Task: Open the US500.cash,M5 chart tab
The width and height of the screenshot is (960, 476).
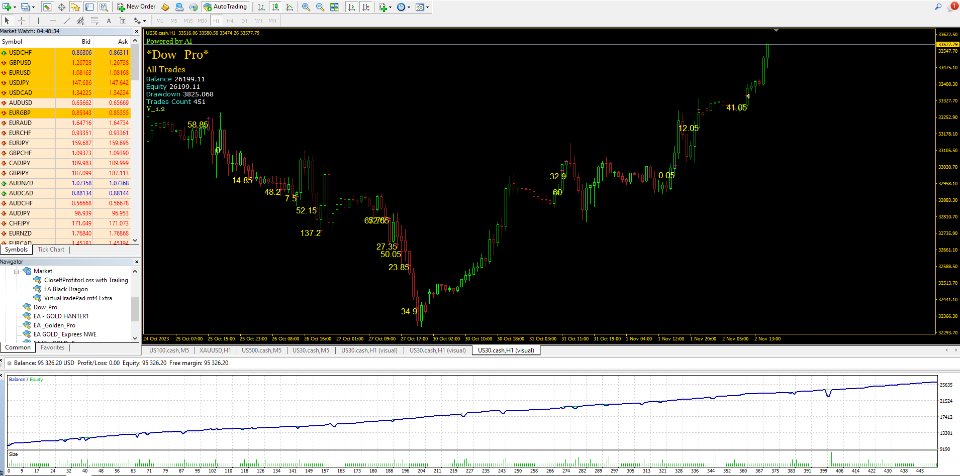Action: [261, 350]
